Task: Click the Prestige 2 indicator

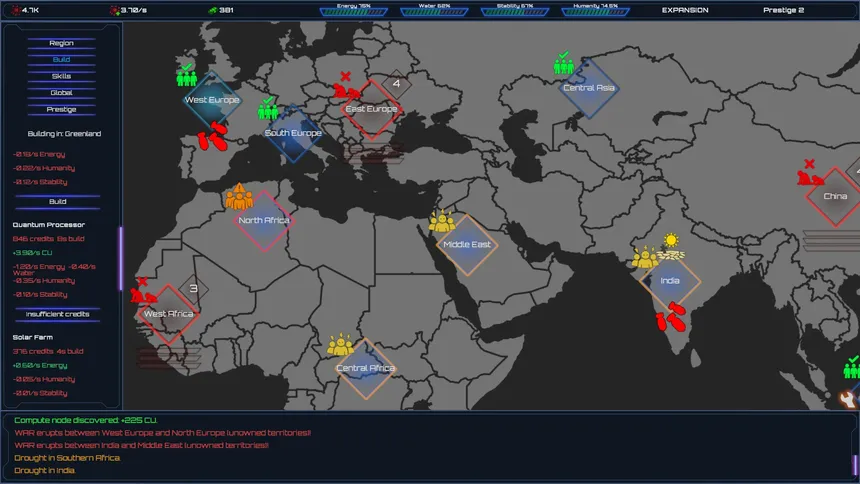Action: (x=783, y=10)
